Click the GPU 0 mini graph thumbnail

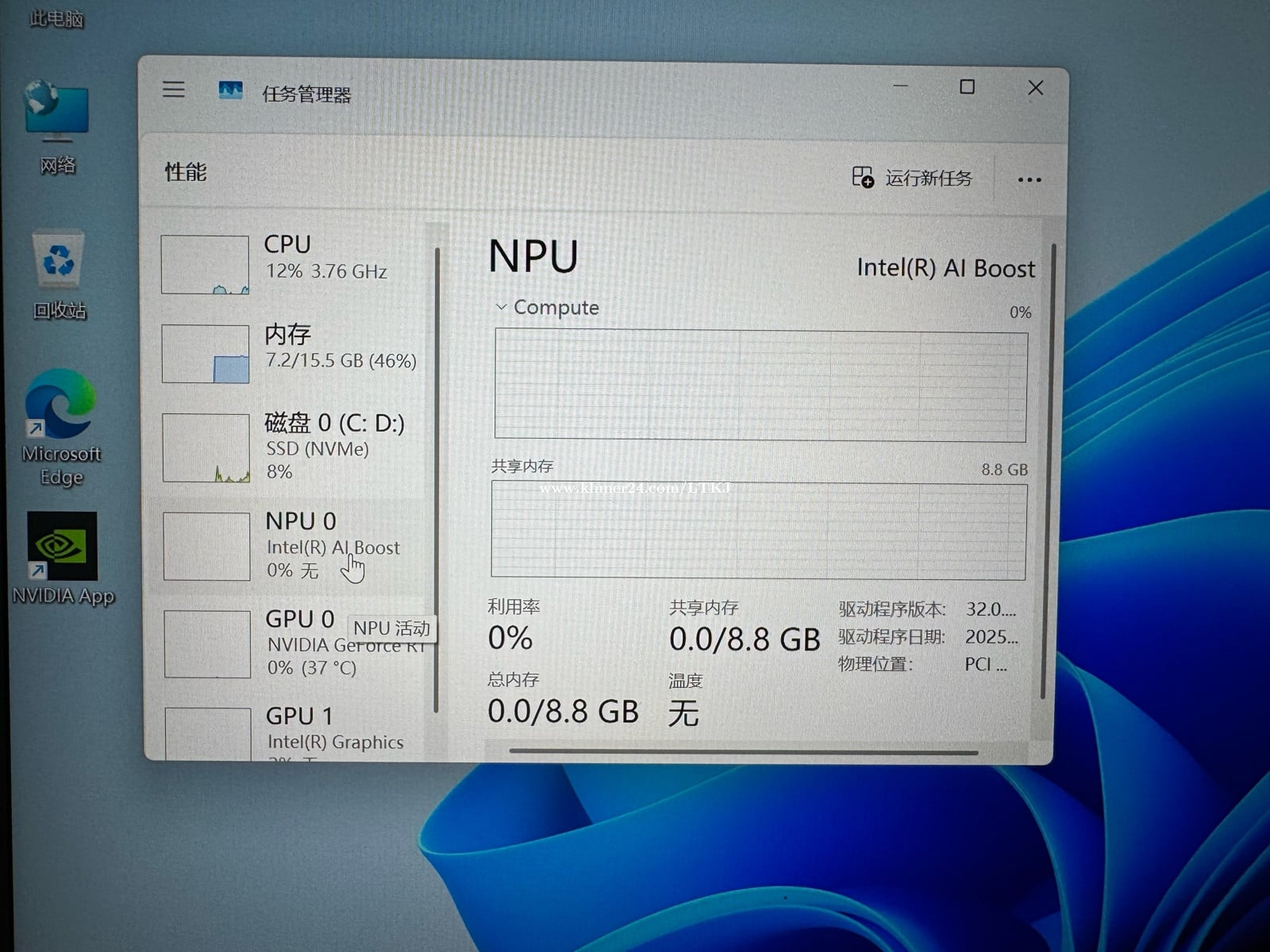[x=207, y=644]
